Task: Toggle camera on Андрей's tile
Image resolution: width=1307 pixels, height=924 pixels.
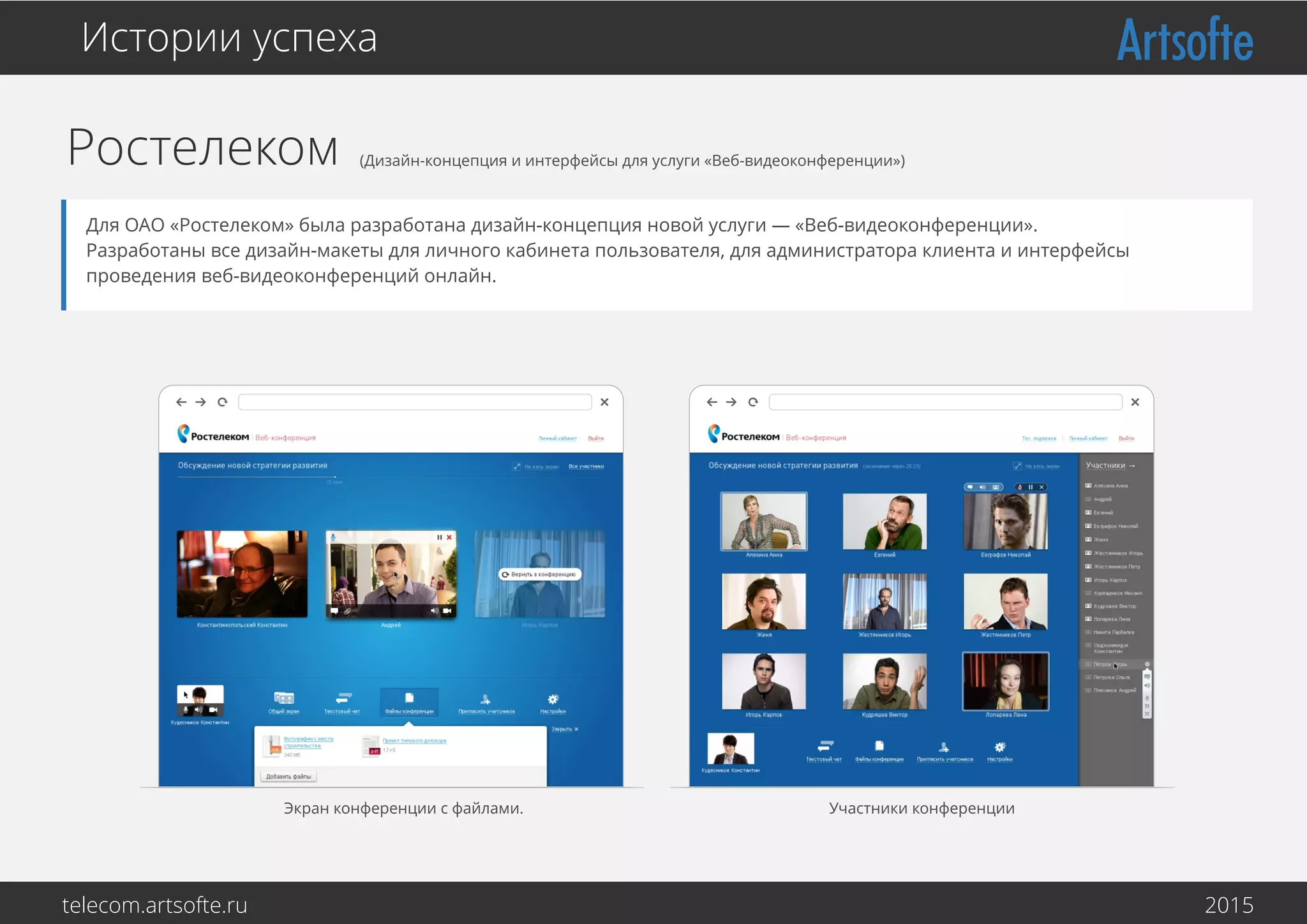Action: [x=447, y=611]
